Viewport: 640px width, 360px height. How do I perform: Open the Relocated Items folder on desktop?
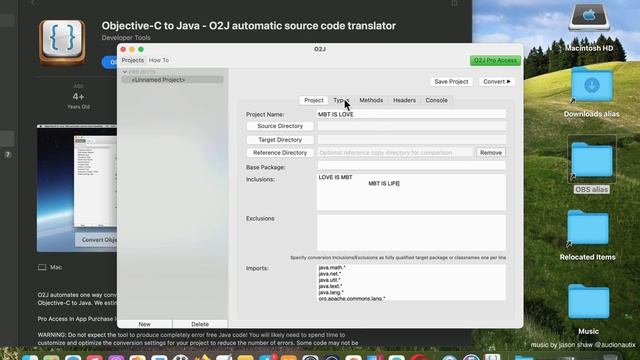point(588,228)
